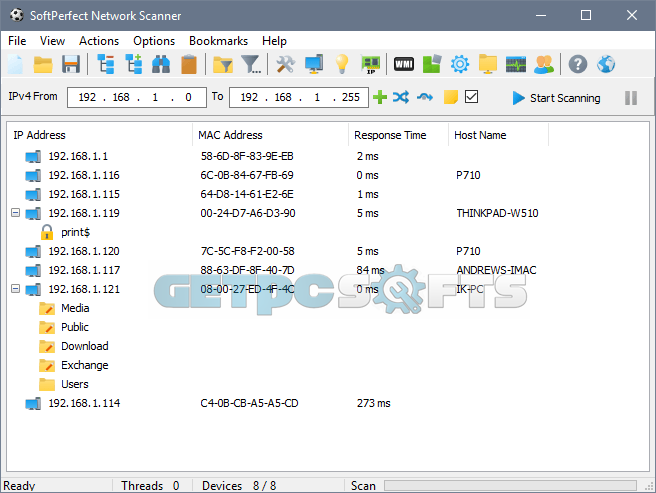Sort by the MAC Address column header
656x493 pixels.
click(x=270, y=135)
